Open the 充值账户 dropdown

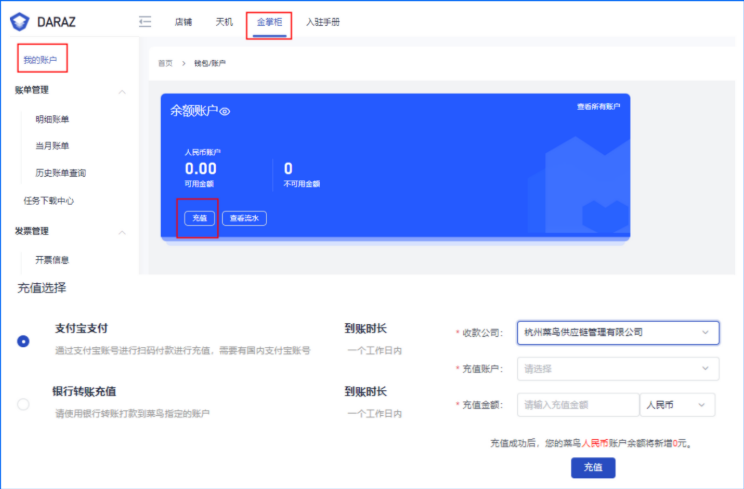618,369
